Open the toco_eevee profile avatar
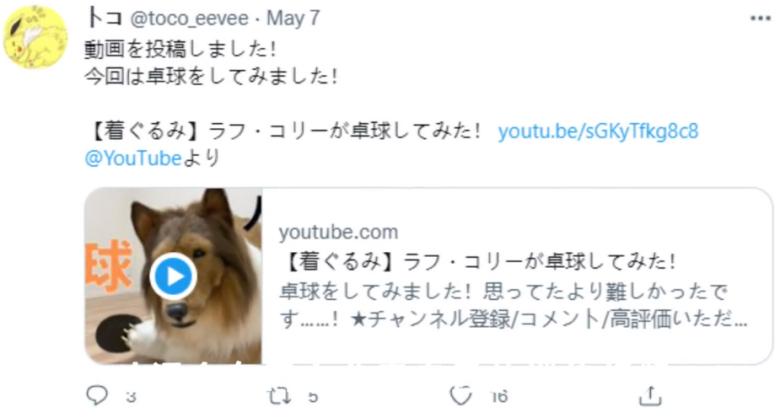The width and height of the screenshot is (780, 418). [35, 37]
